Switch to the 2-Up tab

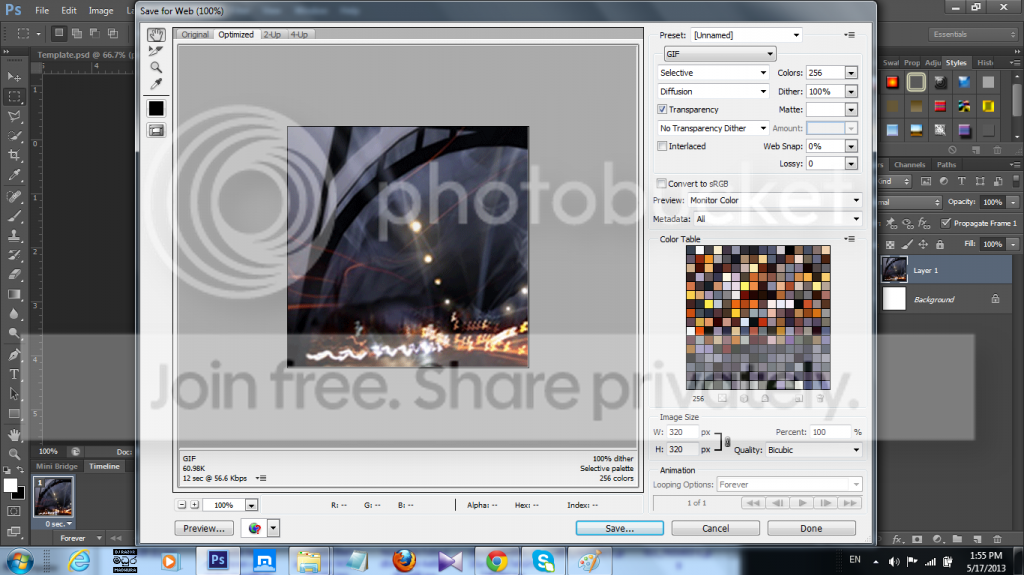pos(272,35)
